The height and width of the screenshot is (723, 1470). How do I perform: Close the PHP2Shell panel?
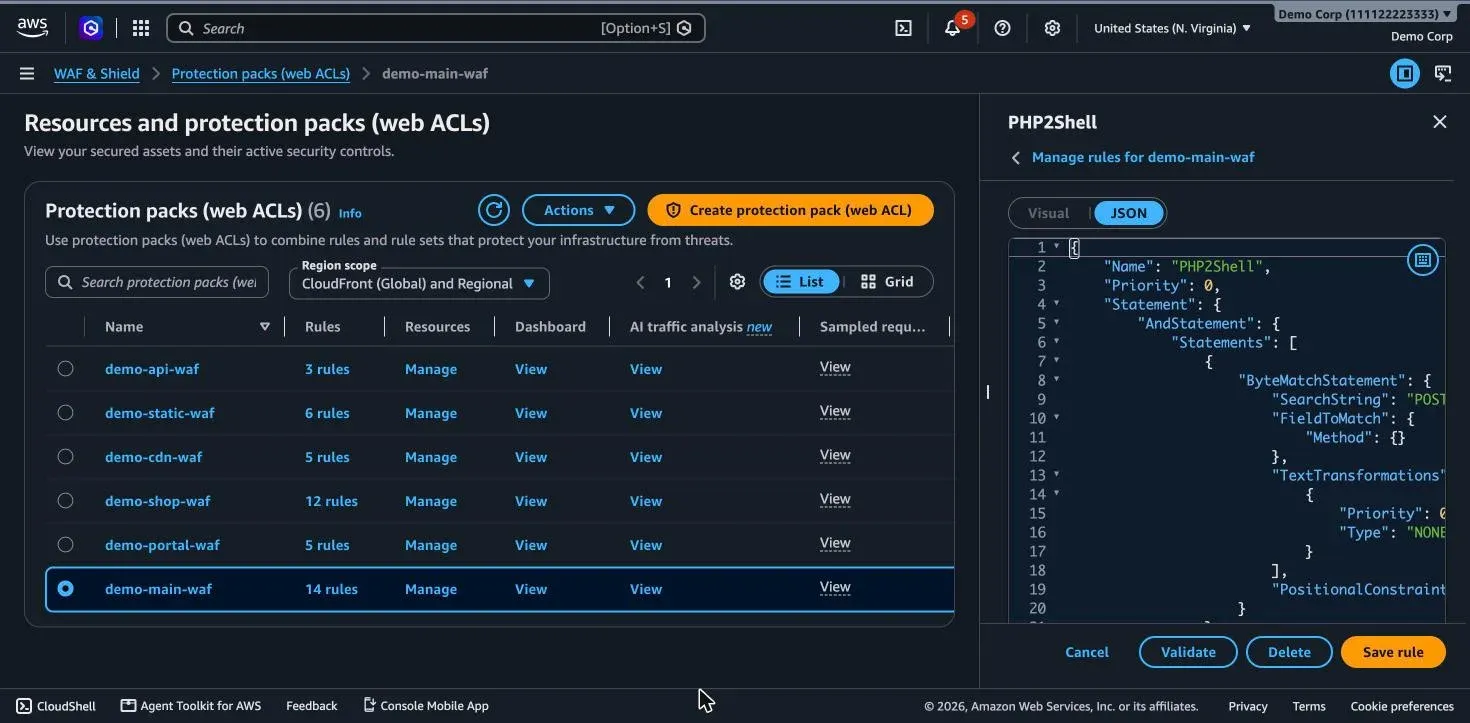1440,122
